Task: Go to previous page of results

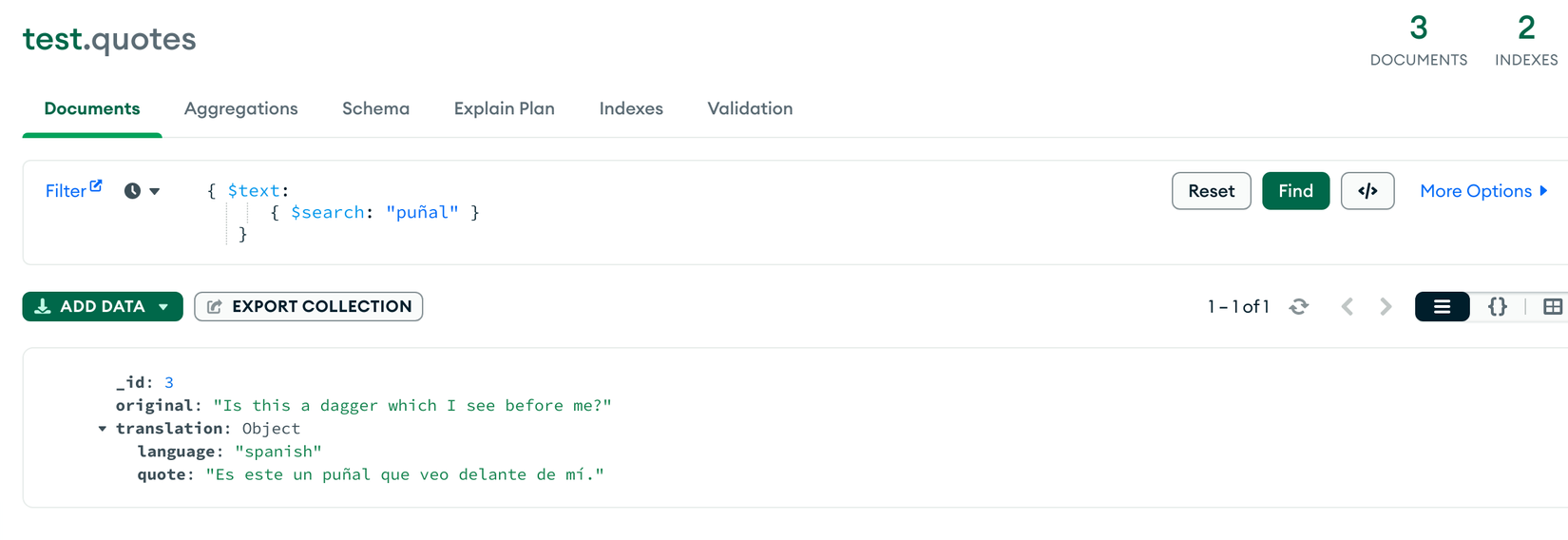Action: tap(1347, 306)
